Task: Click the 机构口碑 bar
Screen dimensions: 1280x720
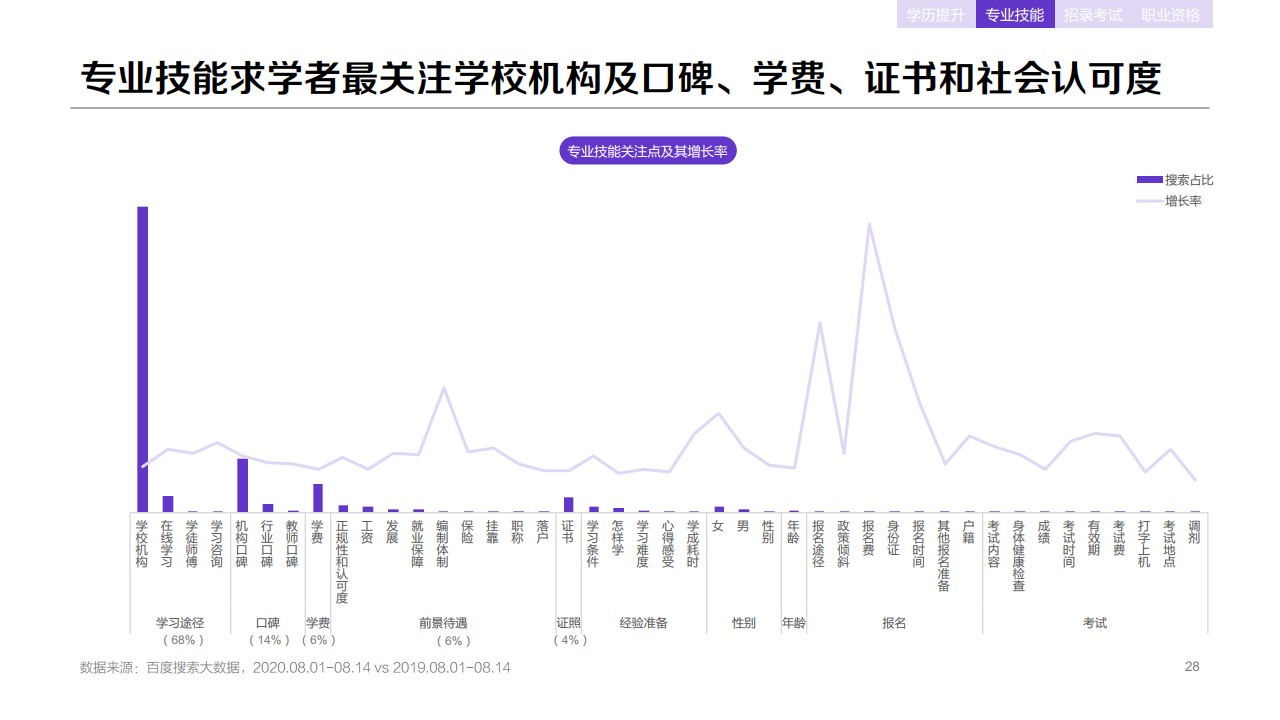Action: [240, 485]
